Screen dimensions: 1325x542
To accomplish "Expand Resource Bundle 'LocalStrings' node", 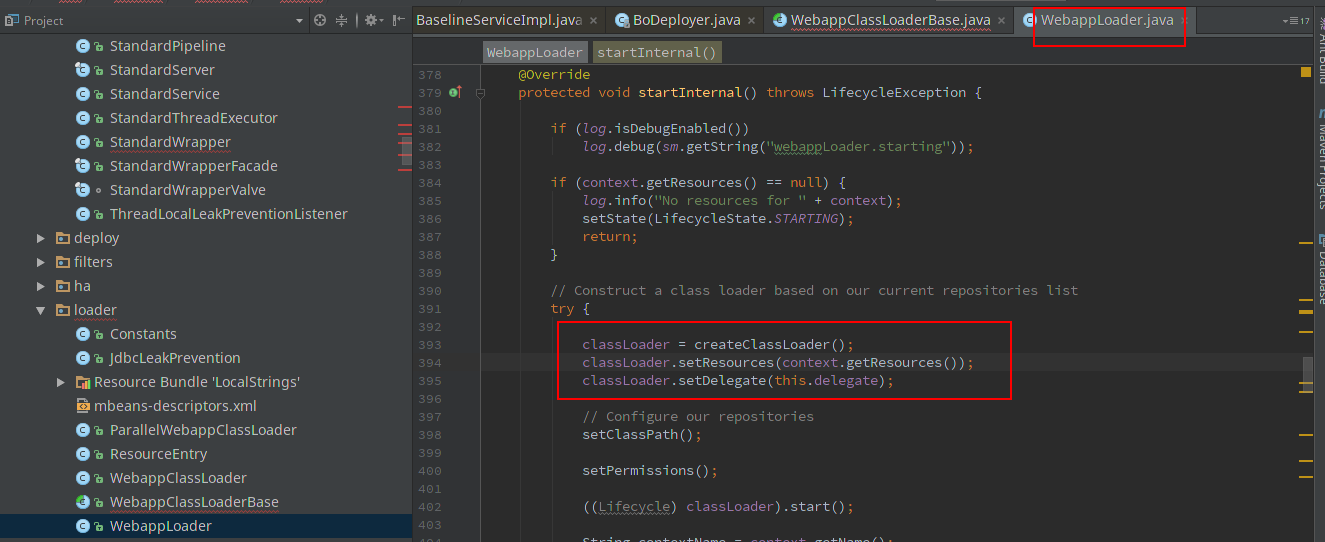I will click(x=61, y=382).
